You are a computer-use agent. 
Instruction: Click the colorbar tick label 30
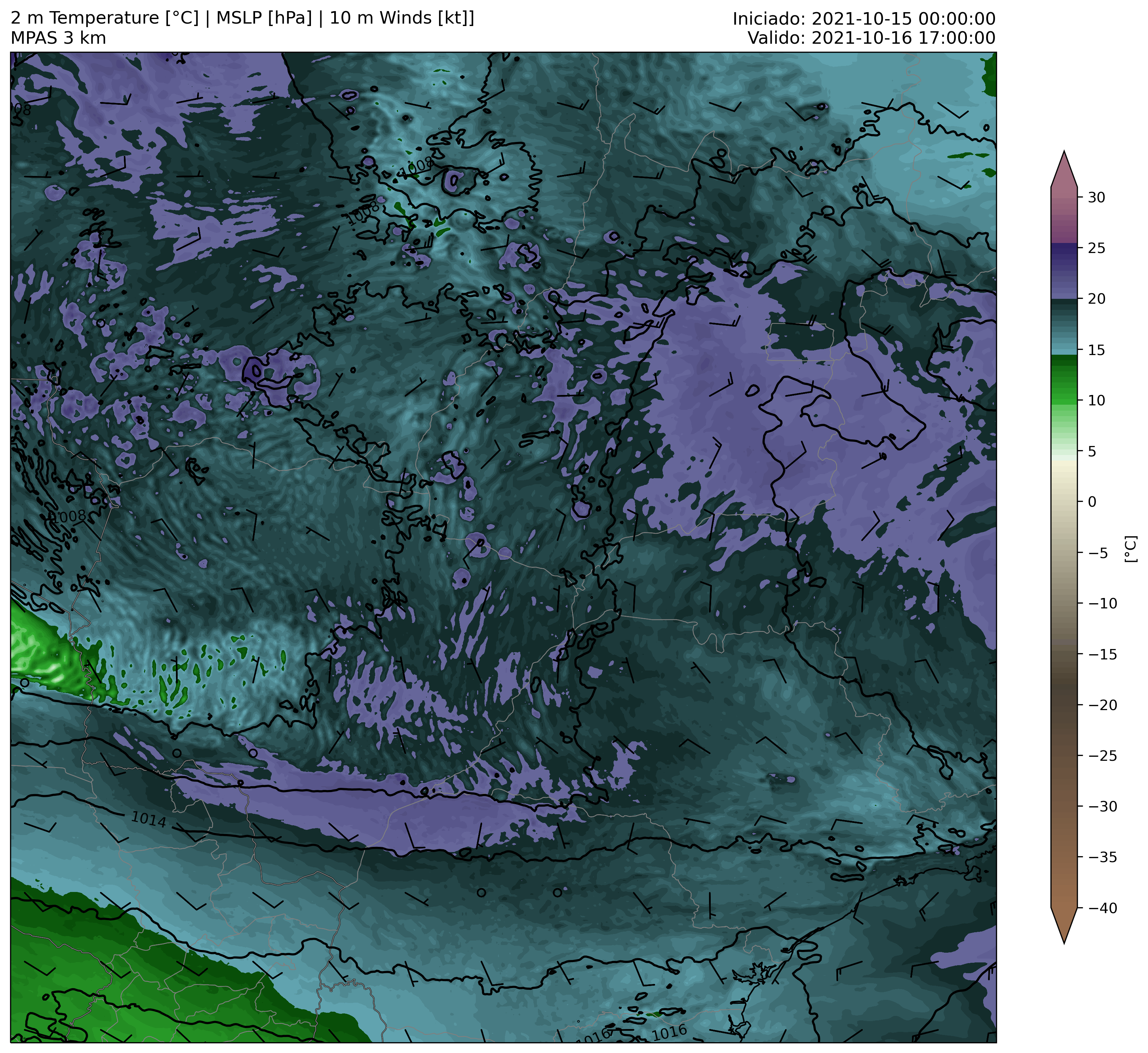1097,198
